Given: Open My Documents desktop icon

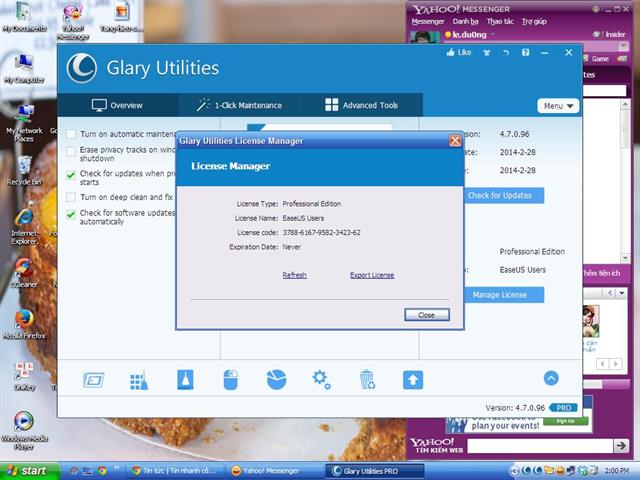Looking at the screenshot, I should (x=24, y=17).
